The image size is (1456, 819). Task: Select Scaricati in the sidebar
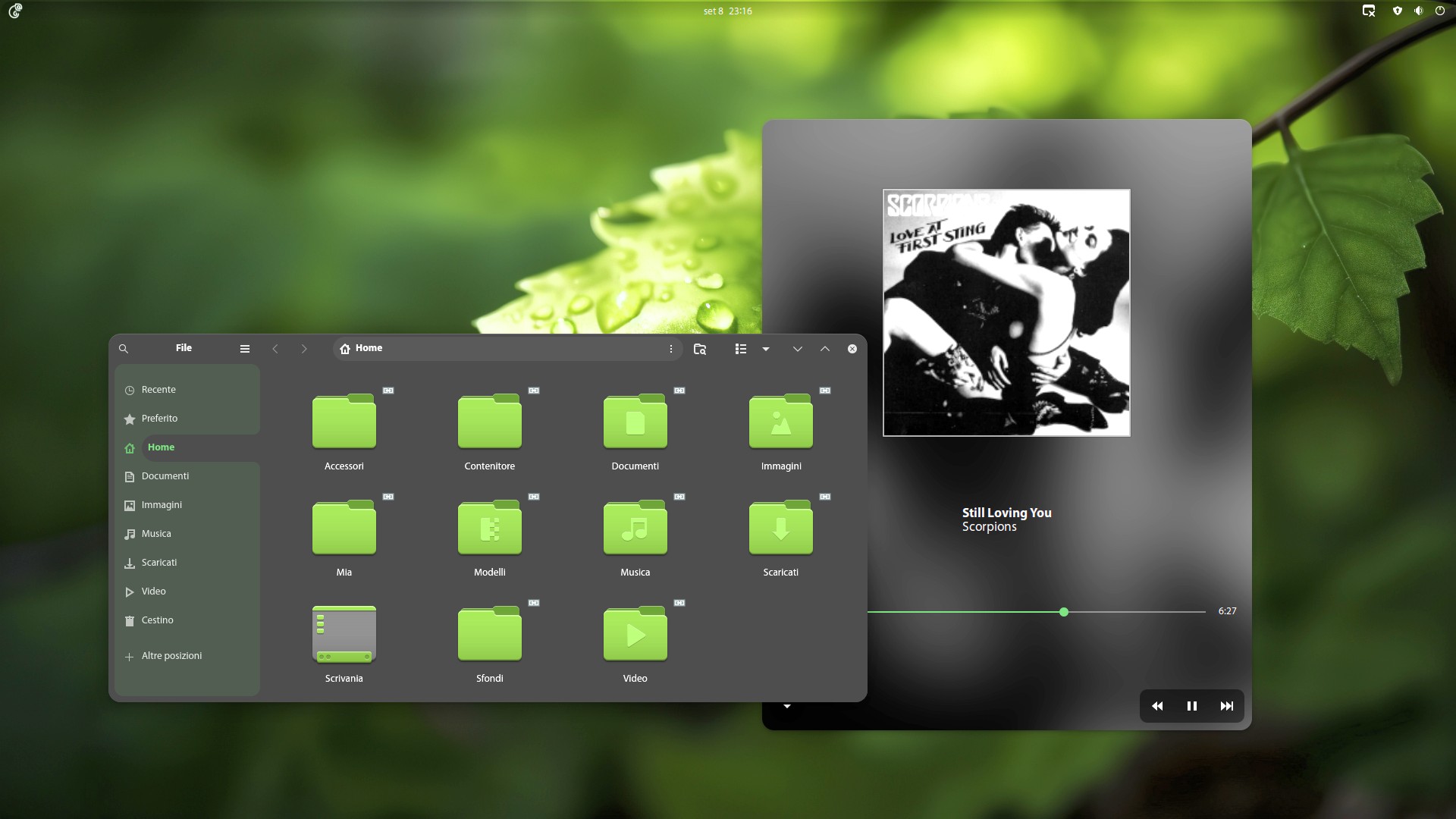pos(187,563)
